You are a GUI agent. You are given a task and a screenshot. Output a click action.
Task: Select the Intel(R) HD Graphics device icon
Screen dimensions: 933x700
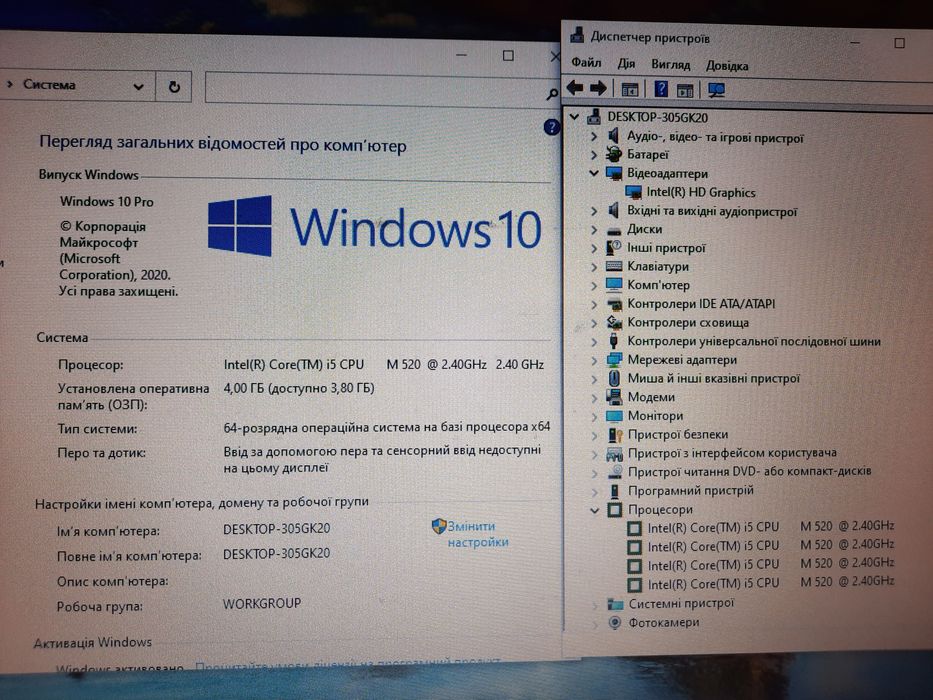click(633, 192)
